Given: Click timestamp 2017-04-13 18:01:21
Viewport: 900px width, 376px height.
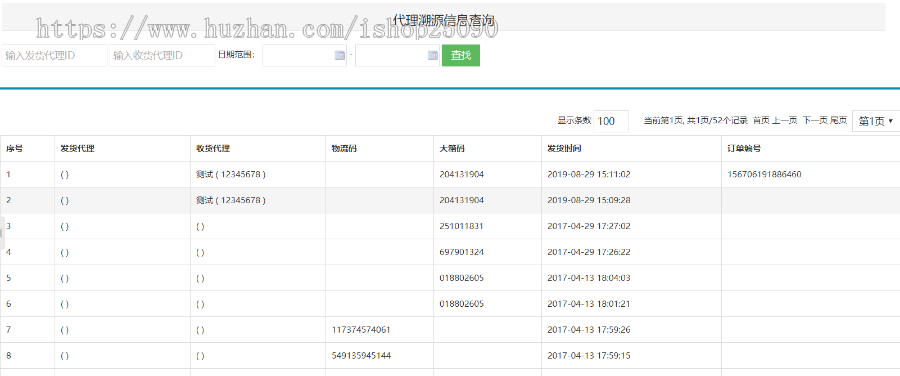Looking at the screenshot, I should [x=589, y=304].
